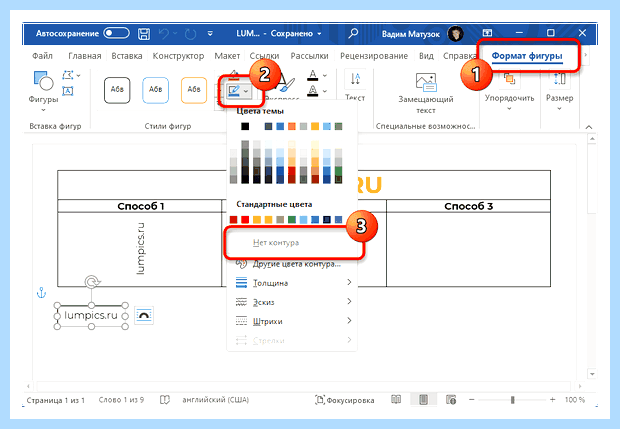Click the Edit Shape icon
The height and width of the screenshot is (429, 620).
pyautogui.click(x=68, y=75)
